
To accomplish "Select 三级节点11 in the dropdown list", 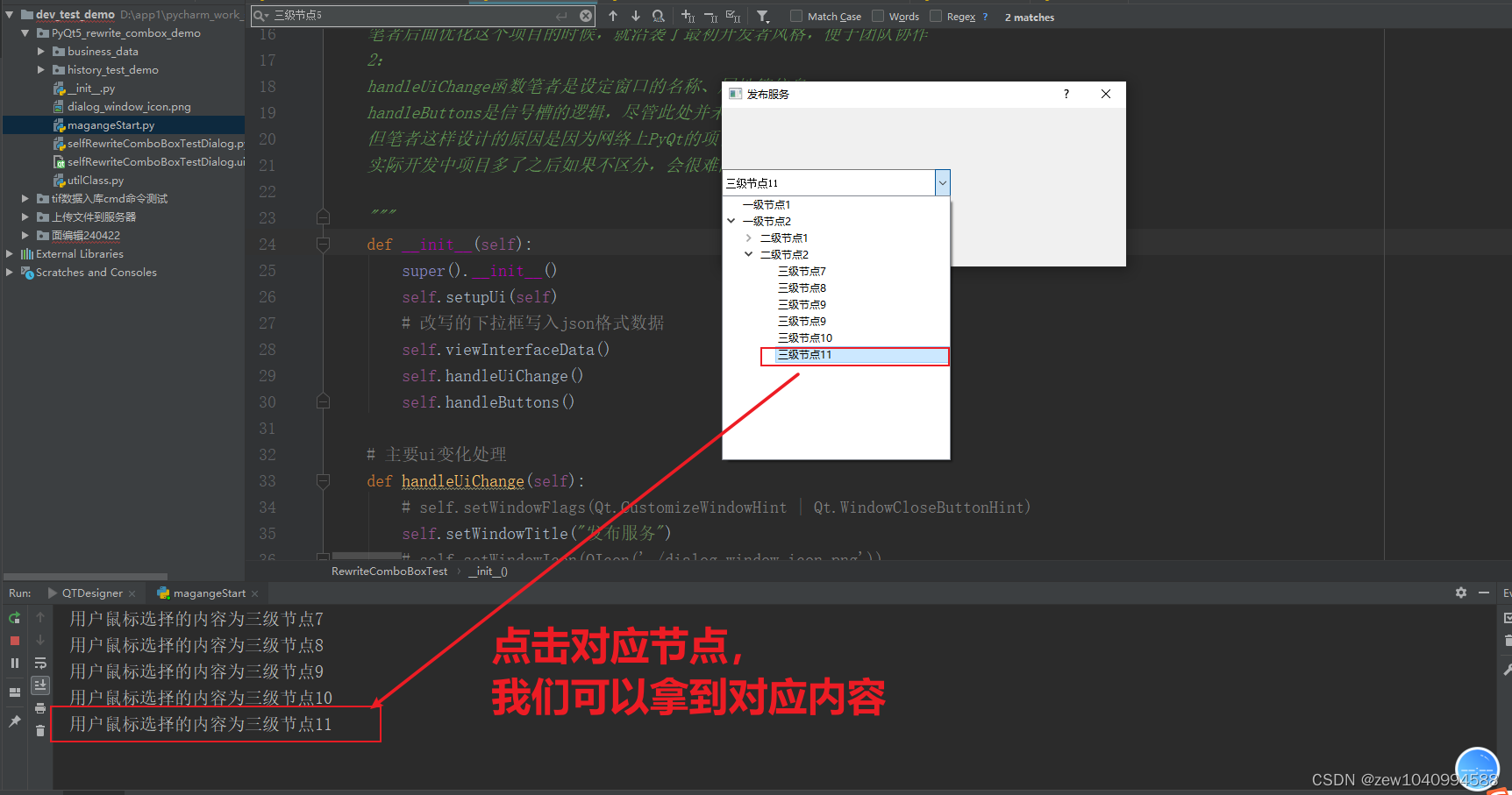I will (803, 355).
